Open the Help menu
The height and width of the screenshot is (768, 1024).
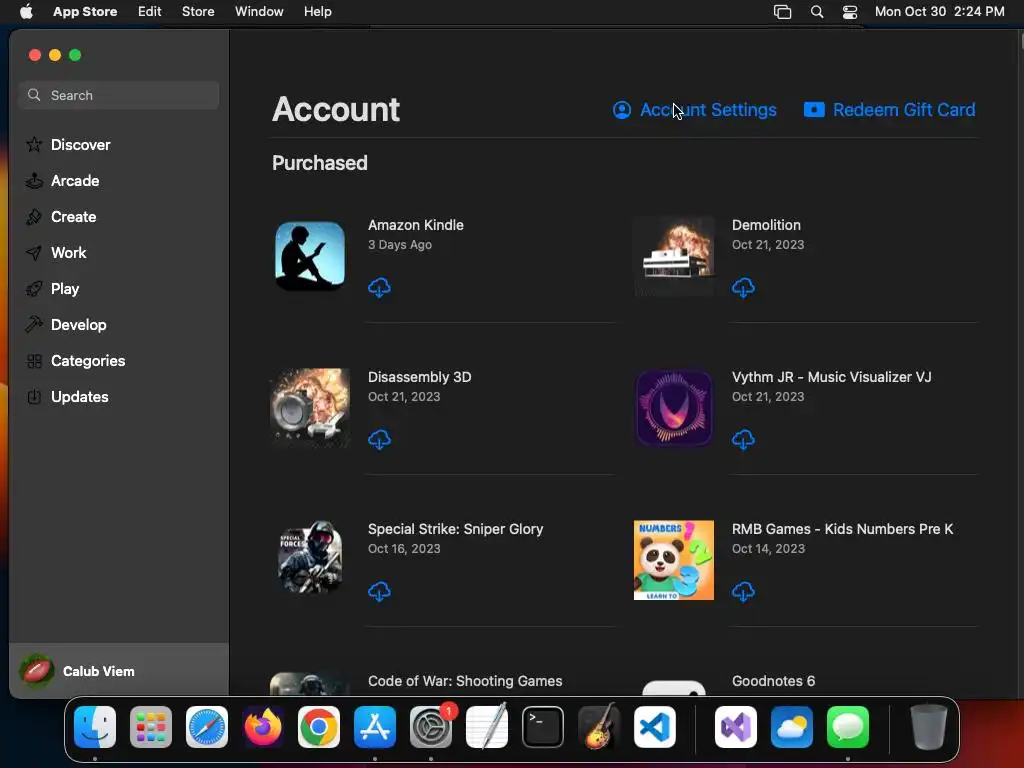pos(317,12)
